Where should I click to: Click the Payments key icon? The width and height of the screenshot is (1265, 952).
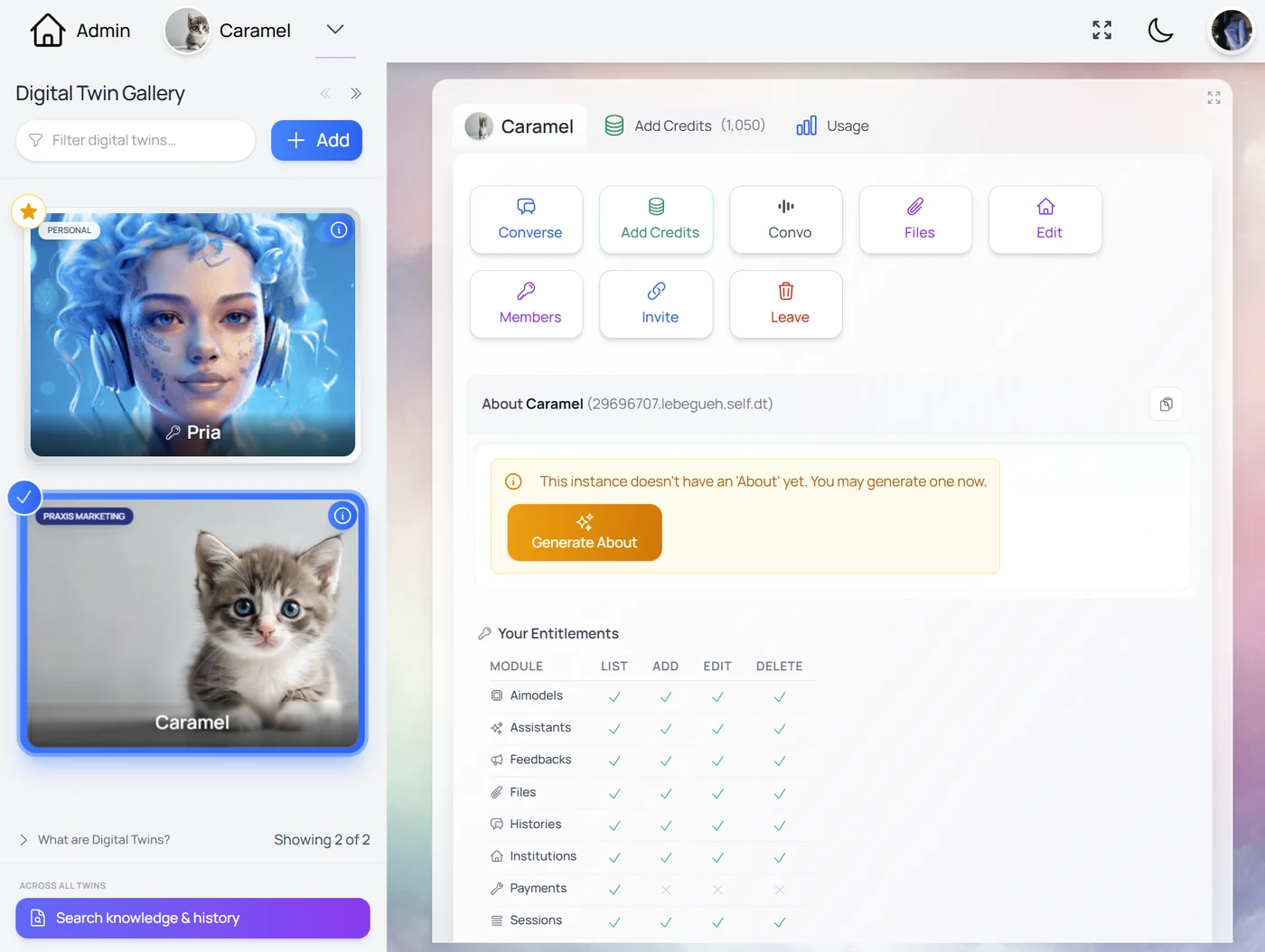click(x=497, y=889)
